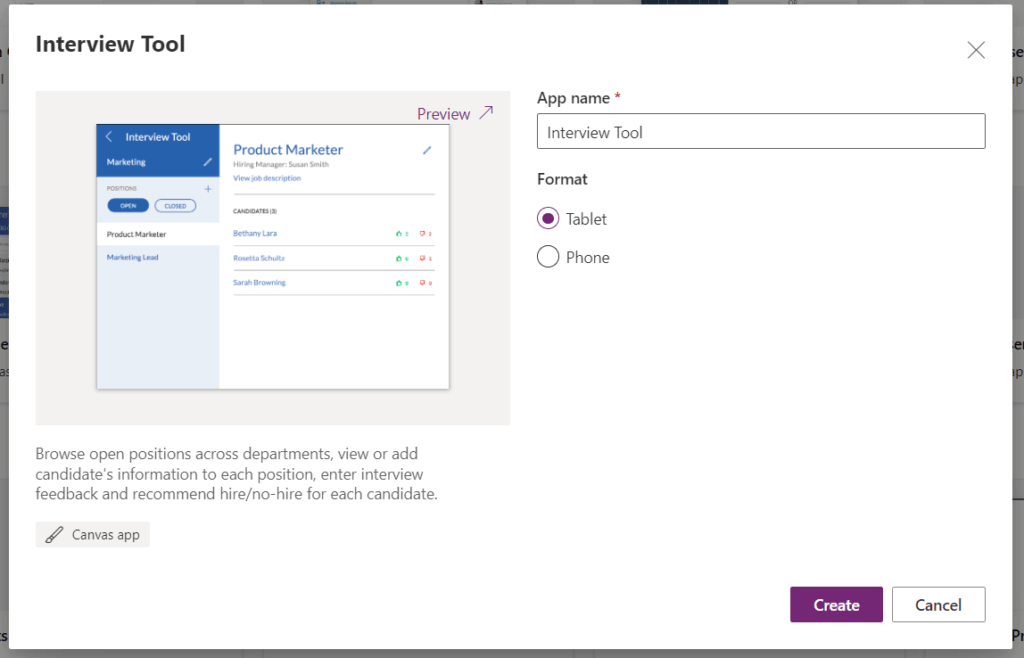Click the App name label

click(573, 98)
